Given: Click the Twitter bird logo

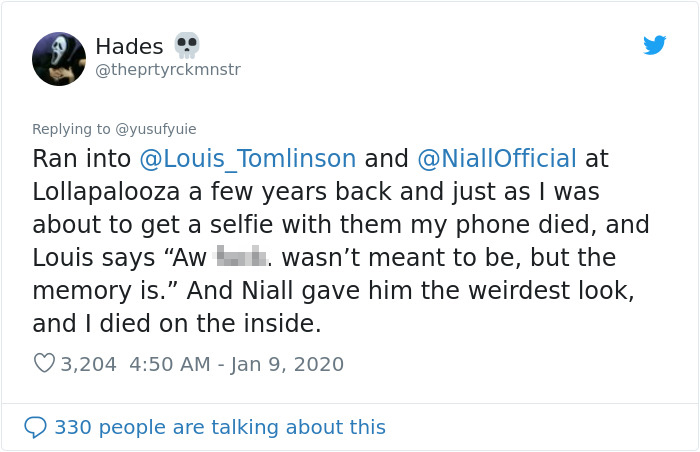Looking at the screenshot, I should [x=655, y=45].
